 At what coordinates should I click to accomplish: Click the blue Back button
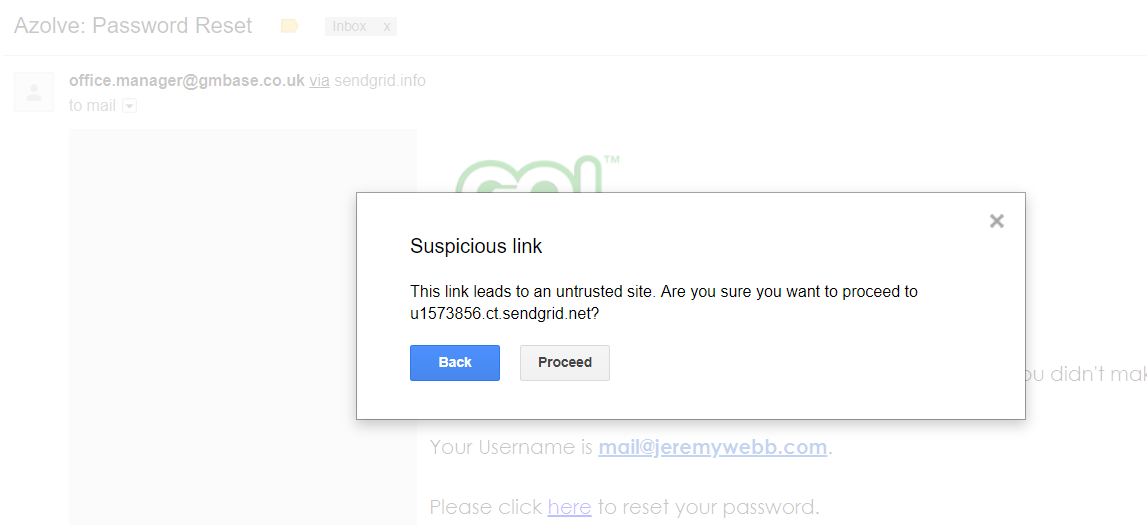tap(455, 363)
